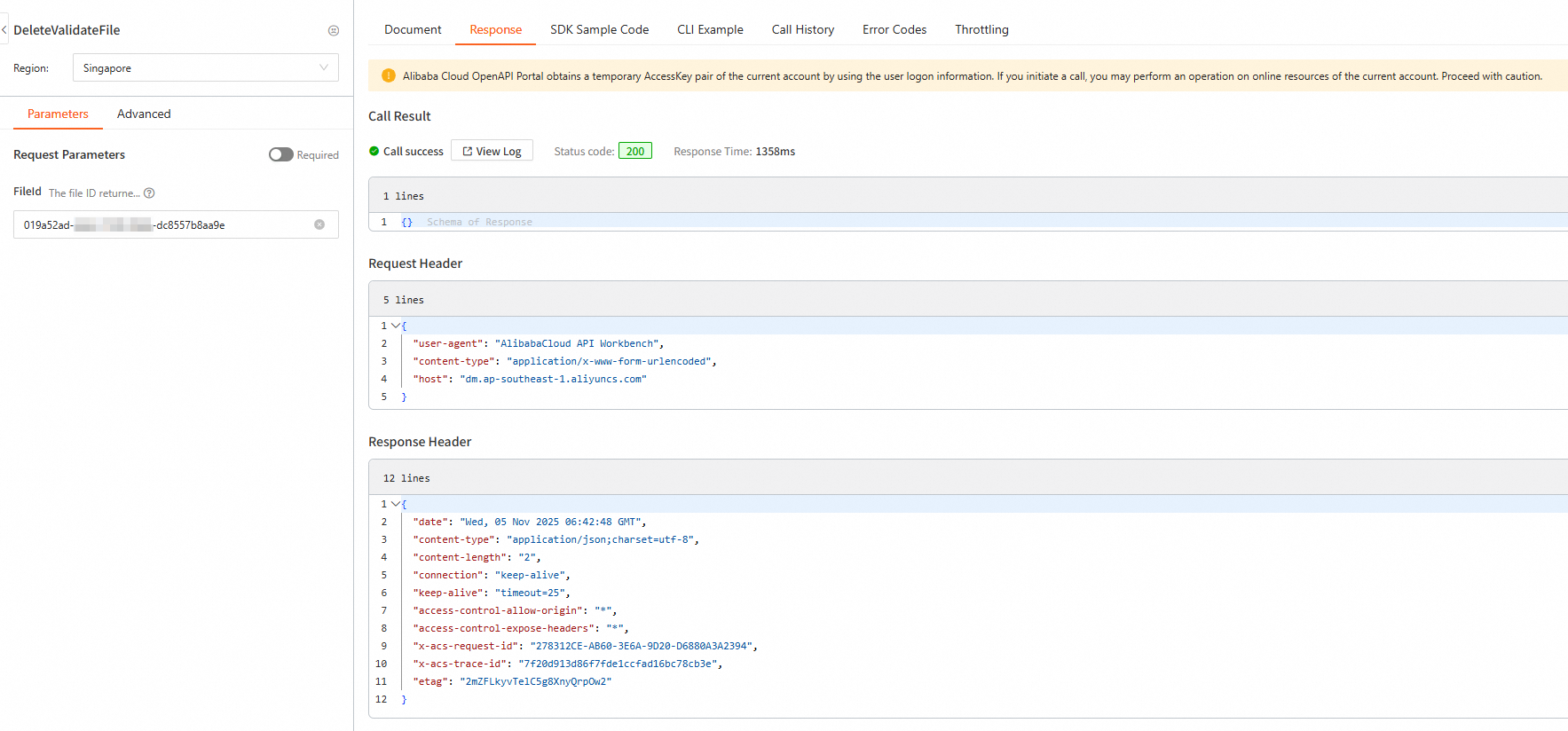Switch to the SDK Sample Code tab

[599, 29]
